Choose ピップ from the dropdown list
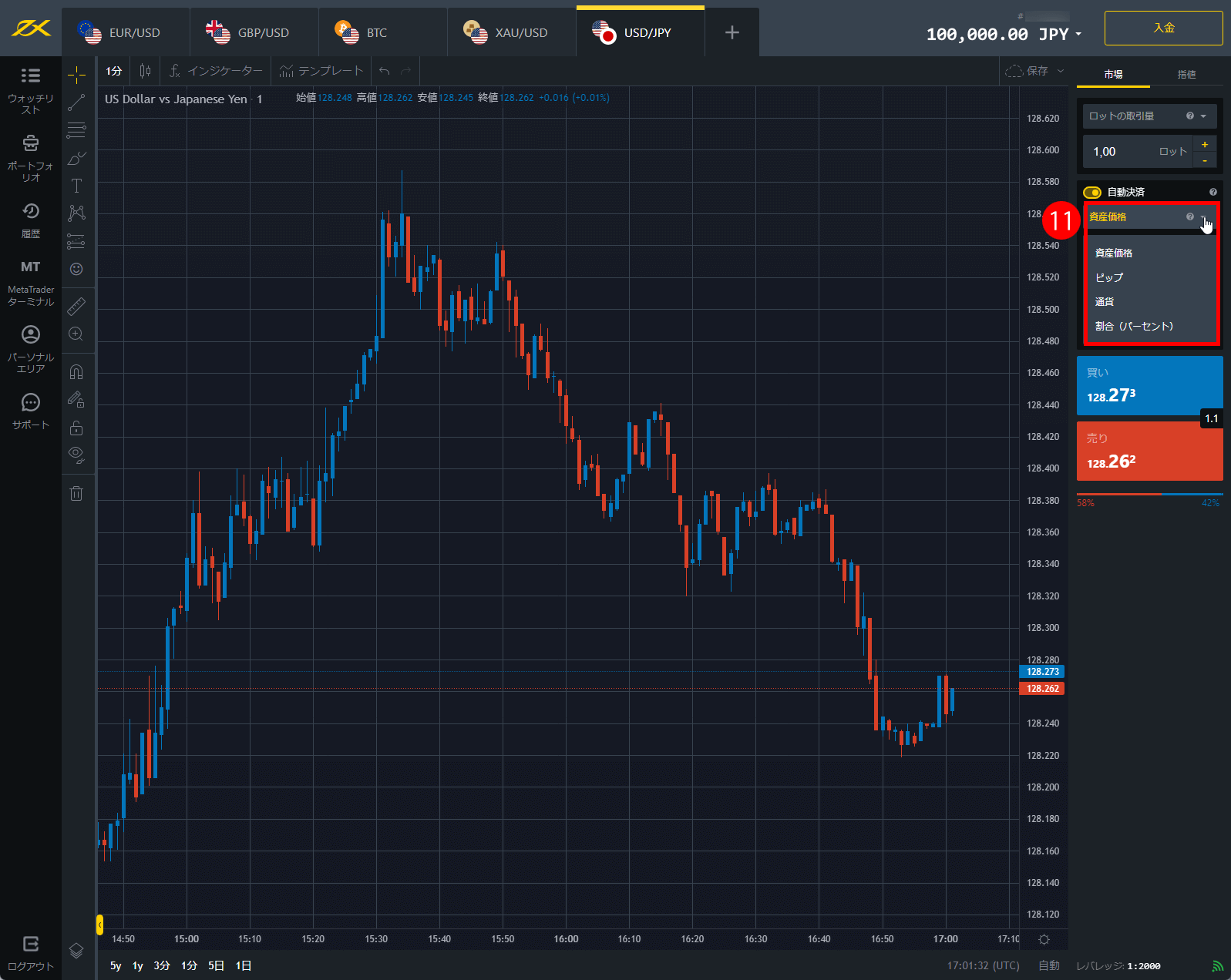The image size is (1231, 980). click(x=1109, y=277)
